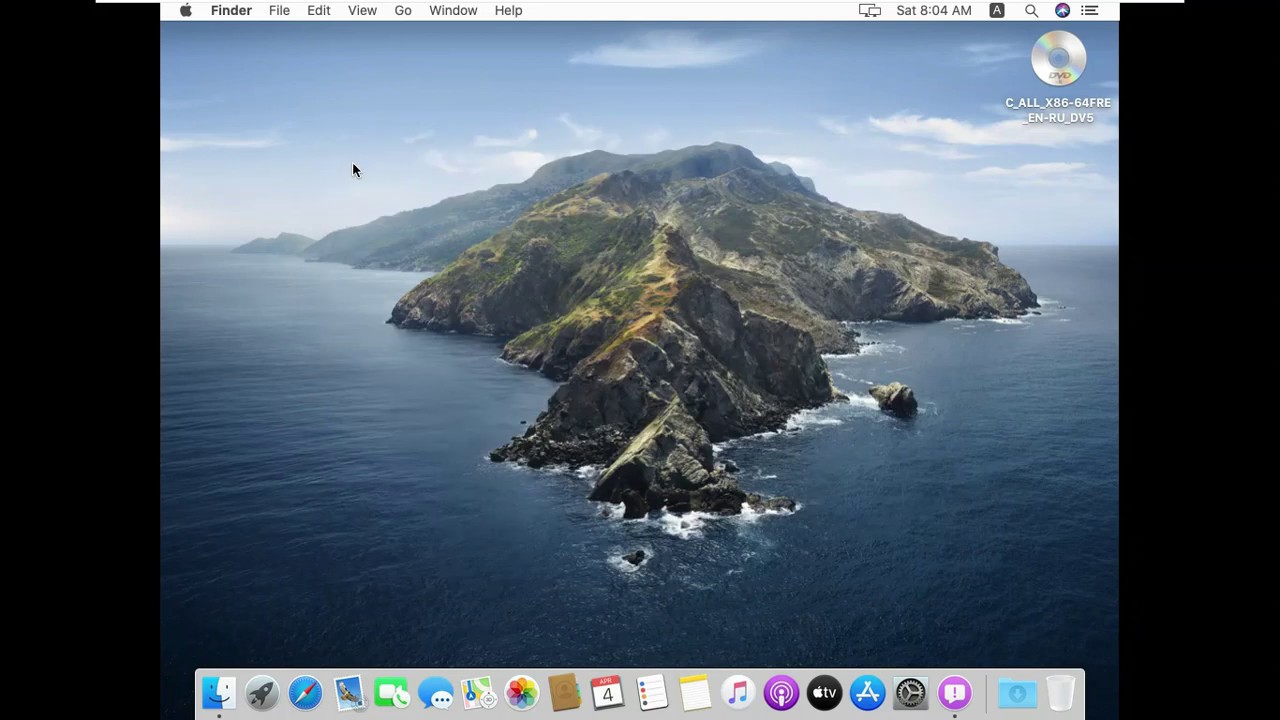Viewport: 1280px width, 720px height.
Task: Open the Mail app in the Dock
Action: (x=349, y=693)
